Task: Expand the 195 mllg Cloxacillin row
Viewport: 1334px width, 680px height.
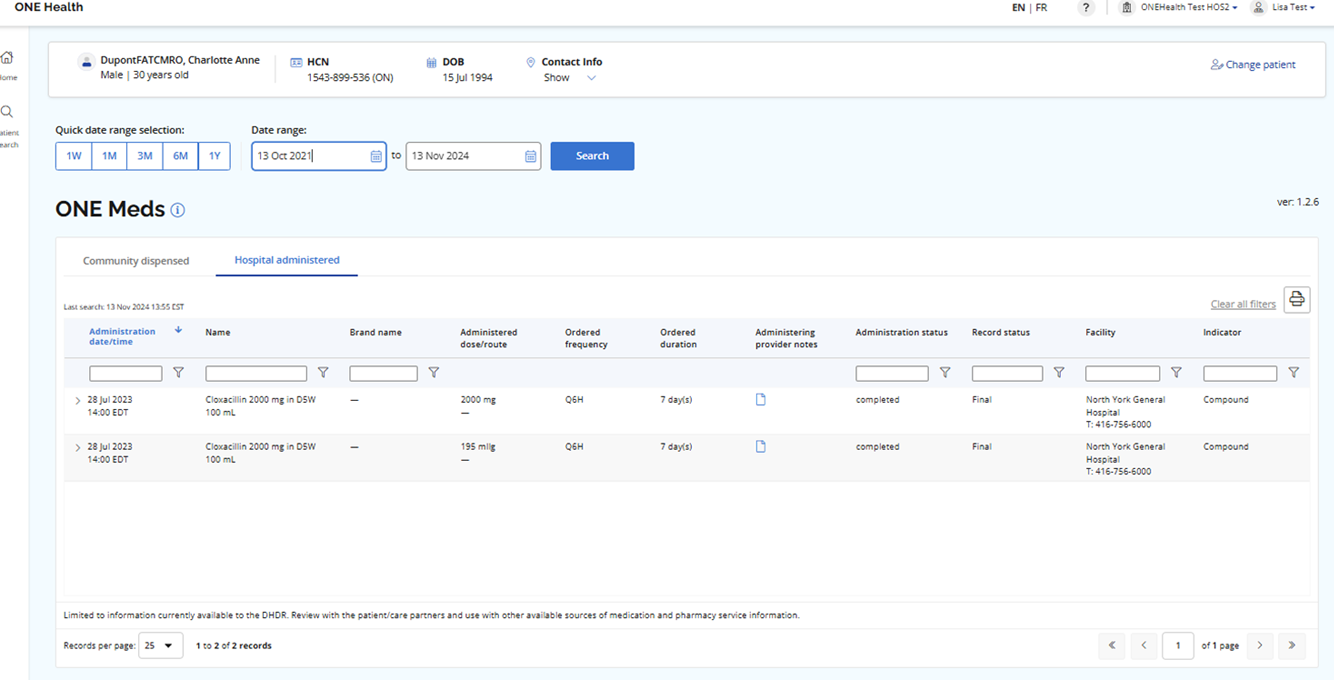Action: [x=78, y=448]
